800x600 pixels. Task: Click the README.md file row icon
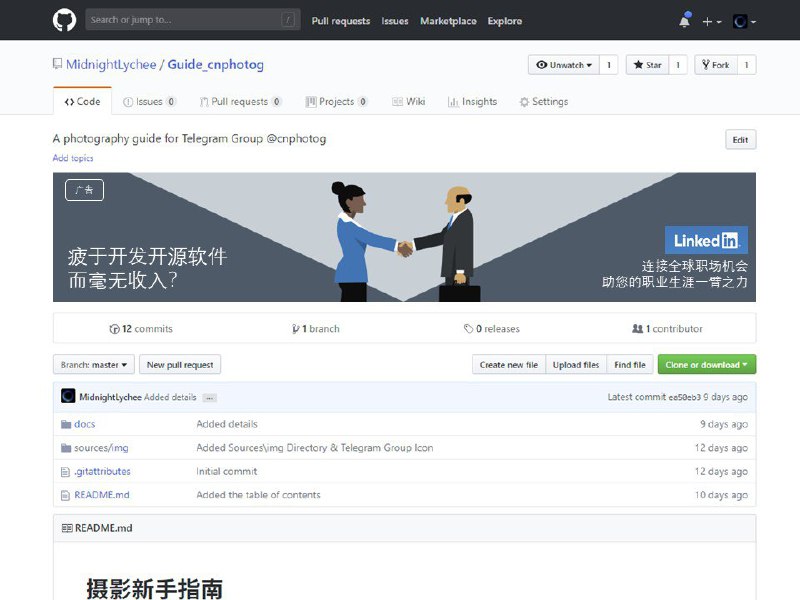click(x=65, y=495)
